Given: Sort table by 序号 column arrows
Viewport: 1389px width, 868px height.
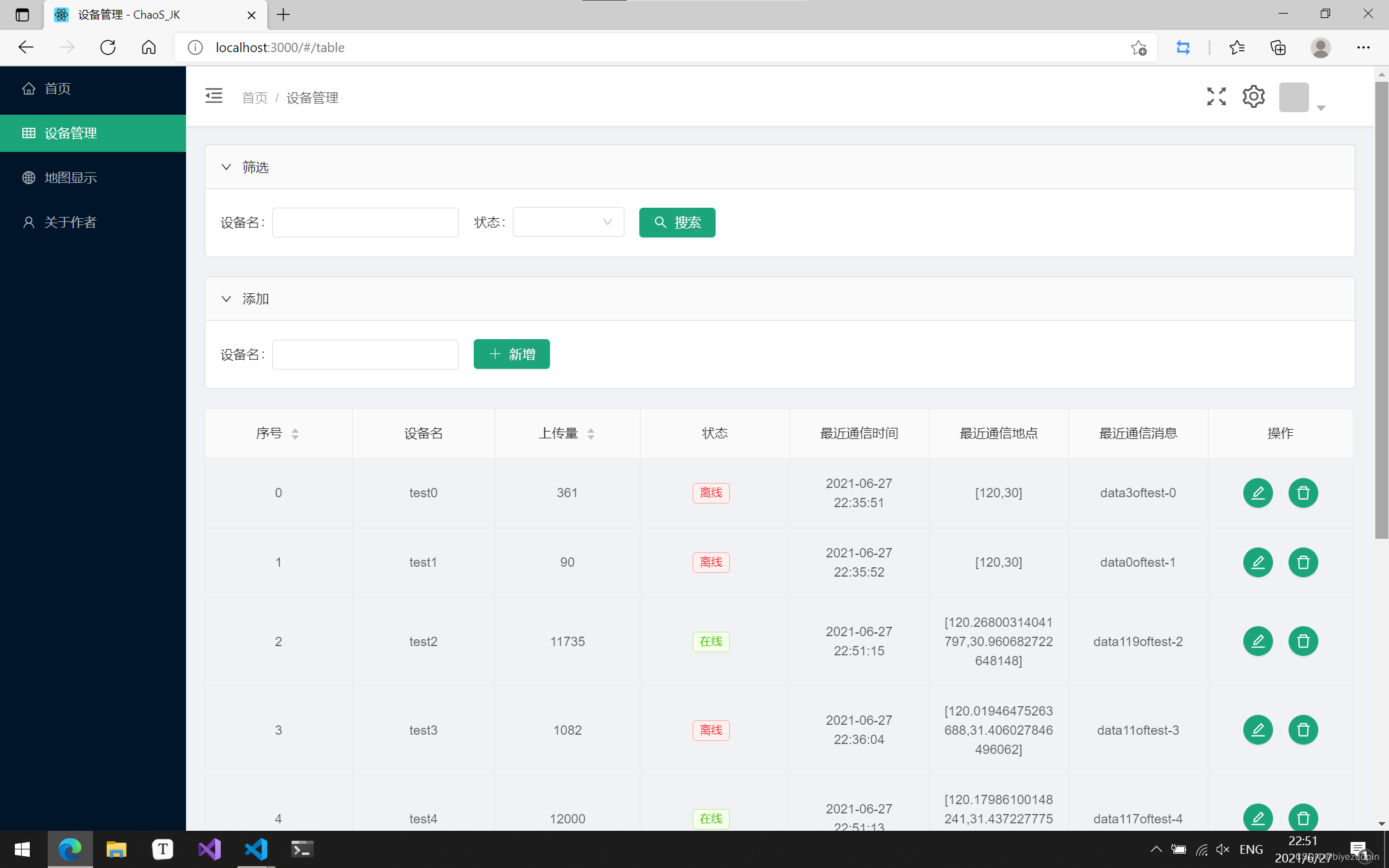Looking at the screenshot, I should click(x=295, y=433).
